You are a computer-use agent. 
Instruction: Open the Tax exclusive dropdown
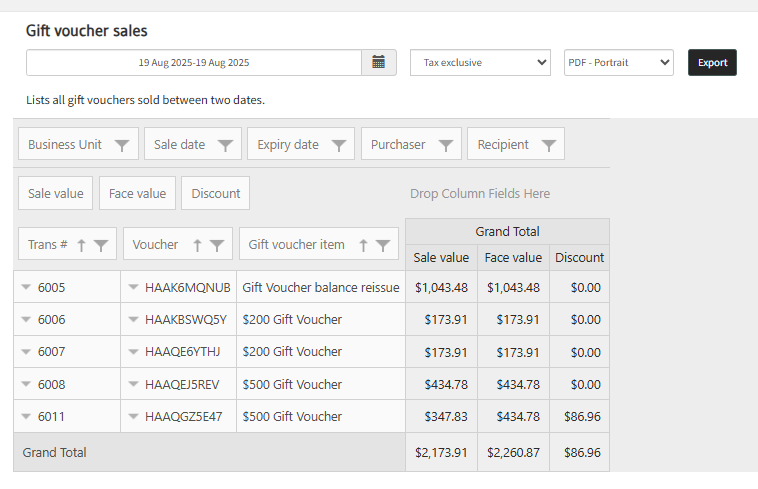[480, 62]
